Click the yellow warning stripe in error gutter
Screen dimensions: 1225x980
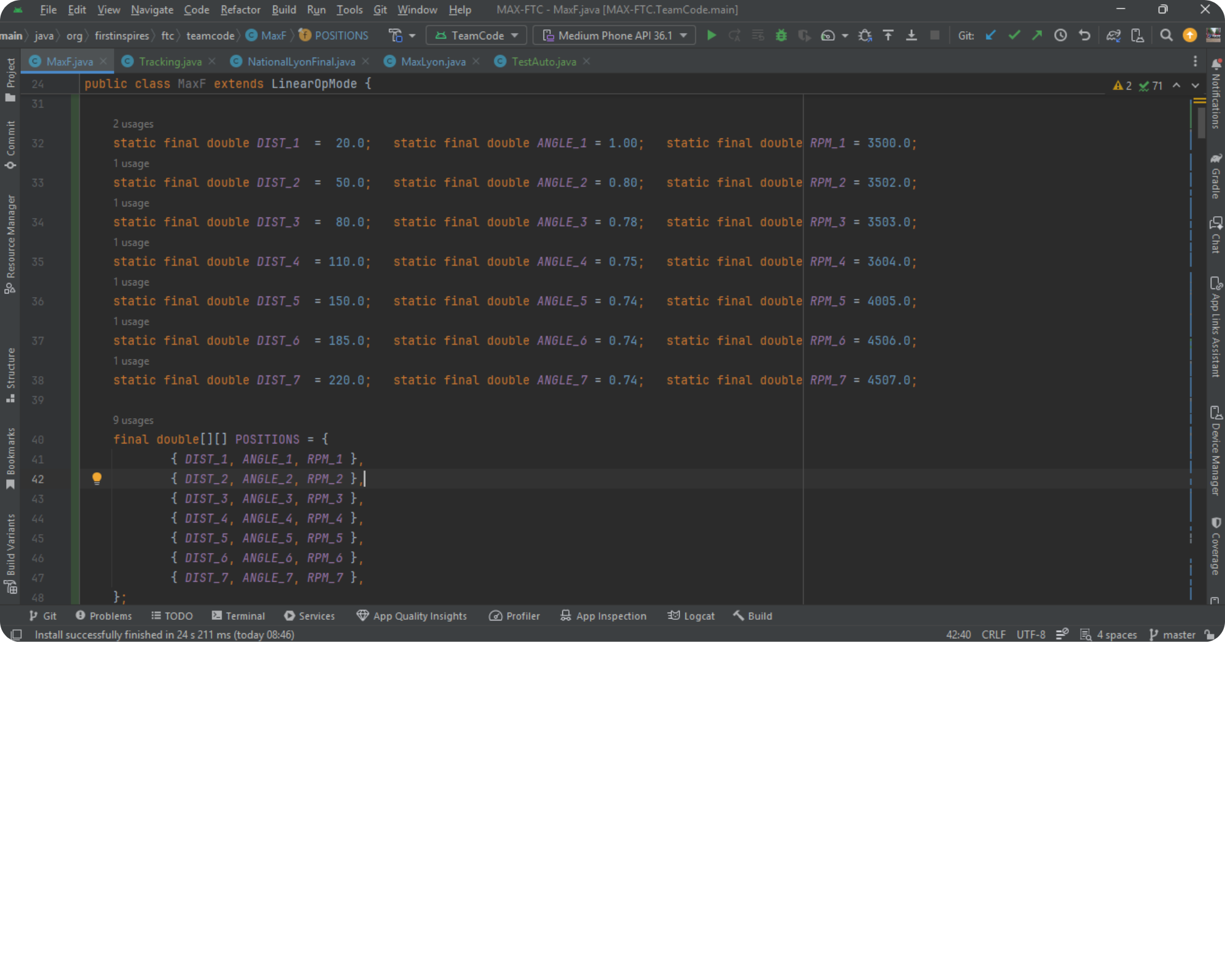tap(1199, 100)
